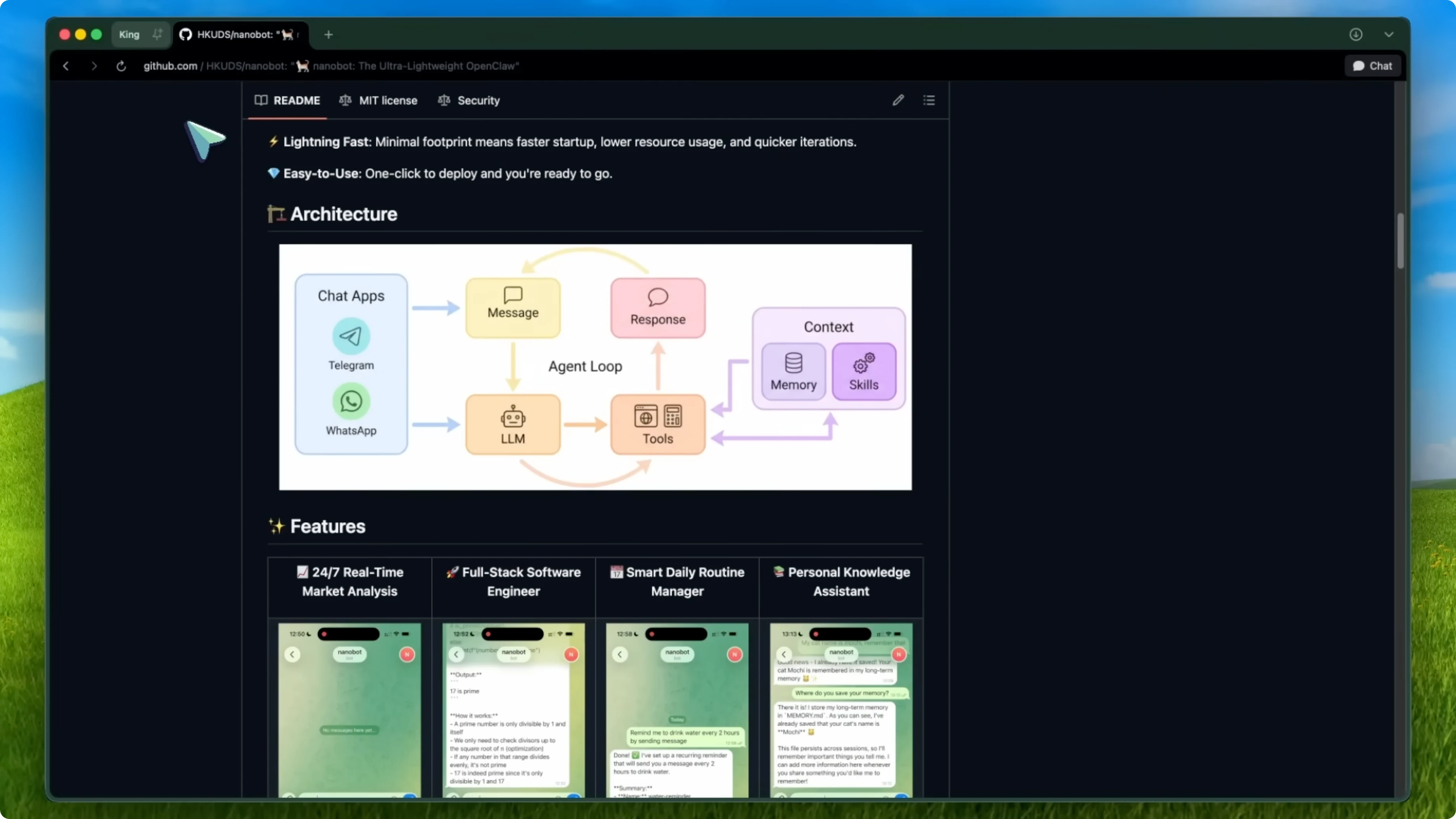Switch to the MIT license tab
The height and width of the screenshot is (819, 1456).
[x=388, y=100]
